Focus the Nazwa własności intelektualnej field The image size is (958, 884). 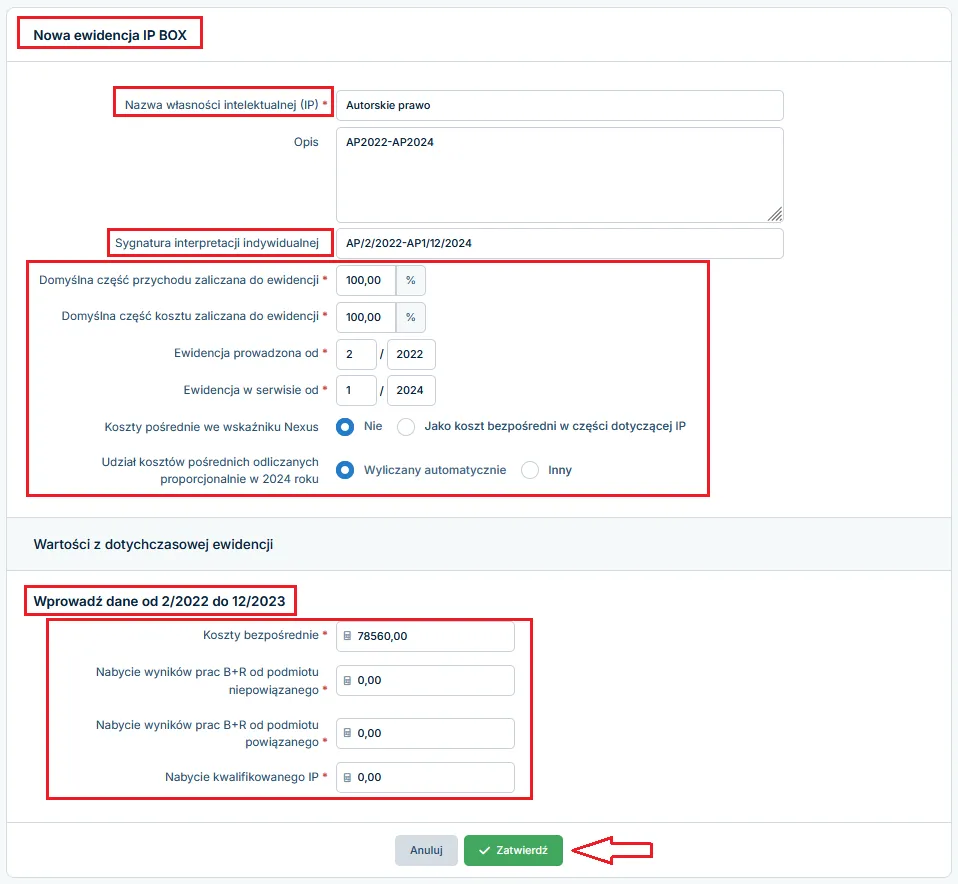tap(558, 105)
